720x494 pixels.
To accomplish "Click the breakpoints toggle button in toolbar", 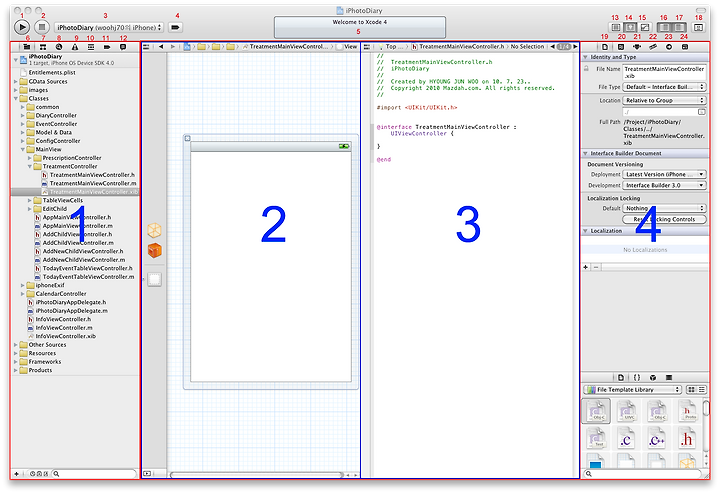I will 175,28.
